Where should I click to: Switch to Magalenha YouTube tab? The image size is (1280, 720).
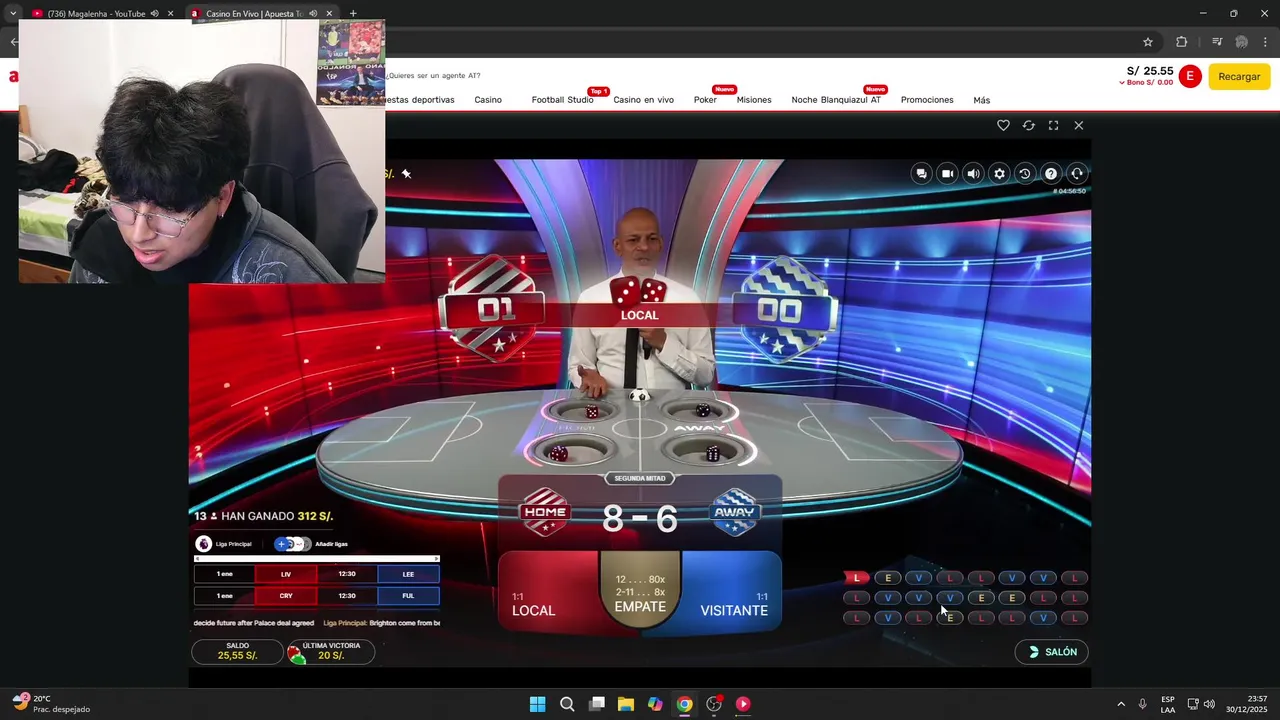(x=98, y=14)
